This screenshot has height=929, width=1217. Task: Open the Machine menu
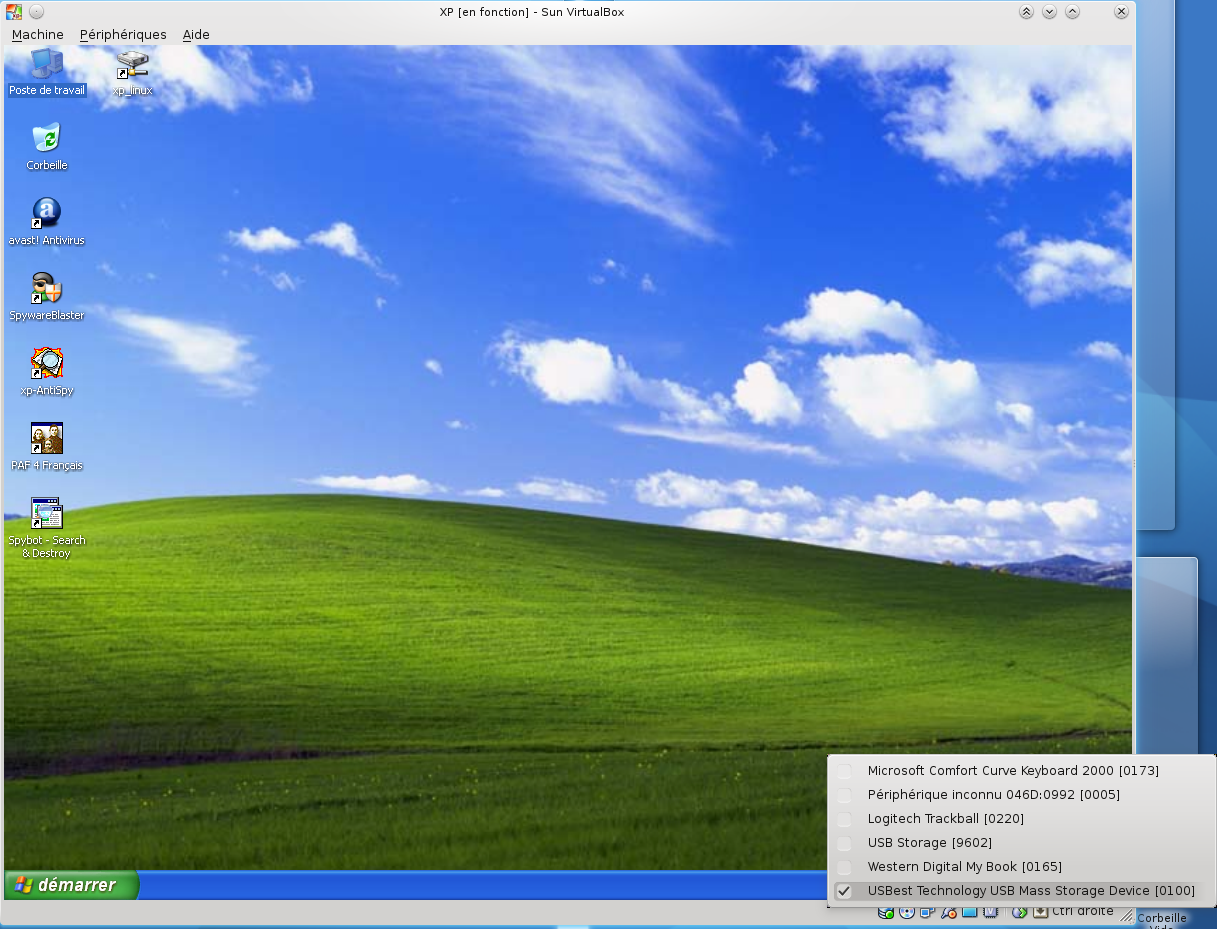pos(37,34)
